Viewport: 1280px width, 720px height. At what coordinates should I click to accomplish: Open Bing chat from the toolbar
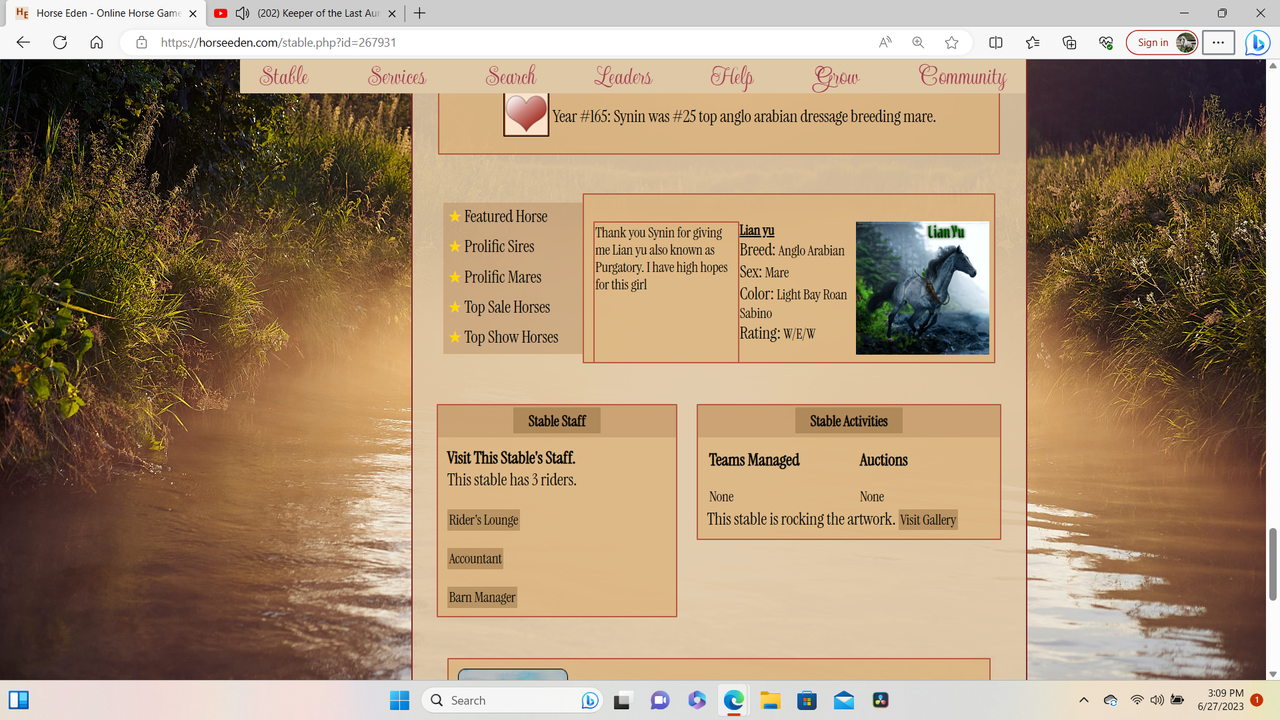tap(1258, 42)
